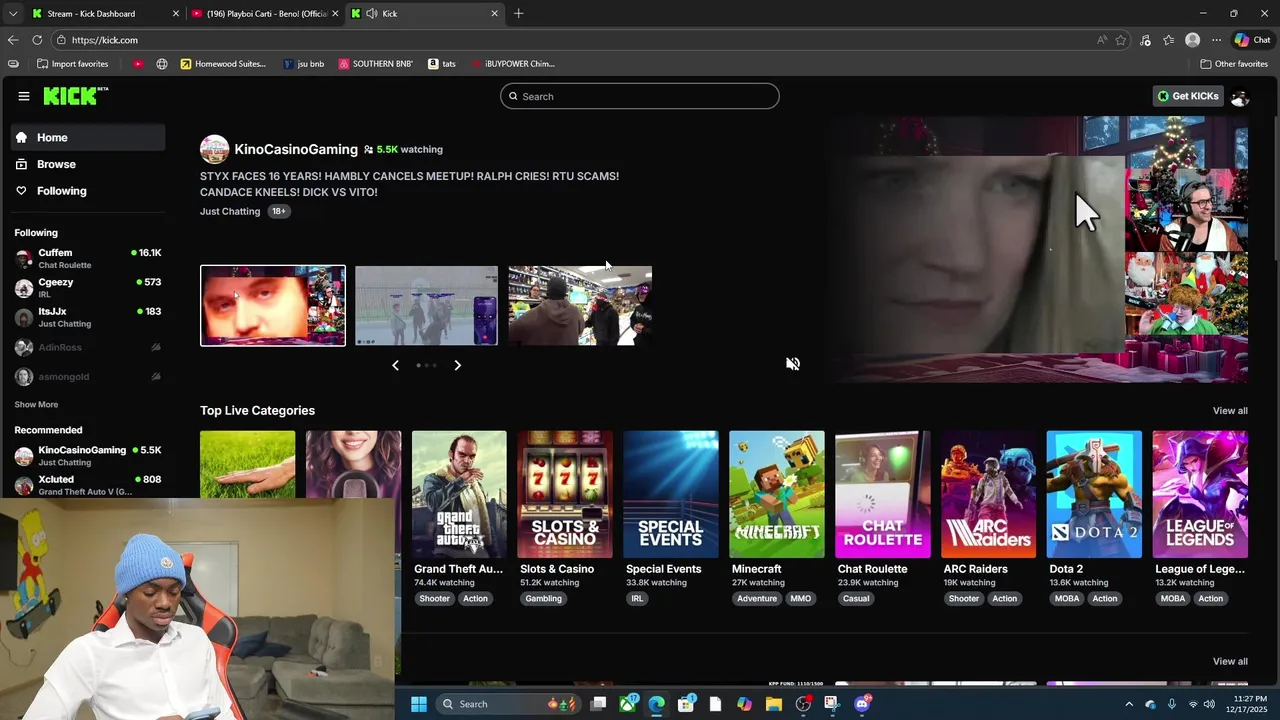Open Cgeezy's channel in Following list
The height and width of the screenshot is (720, 1280).
pyautogui.click(x=88, y=288)
